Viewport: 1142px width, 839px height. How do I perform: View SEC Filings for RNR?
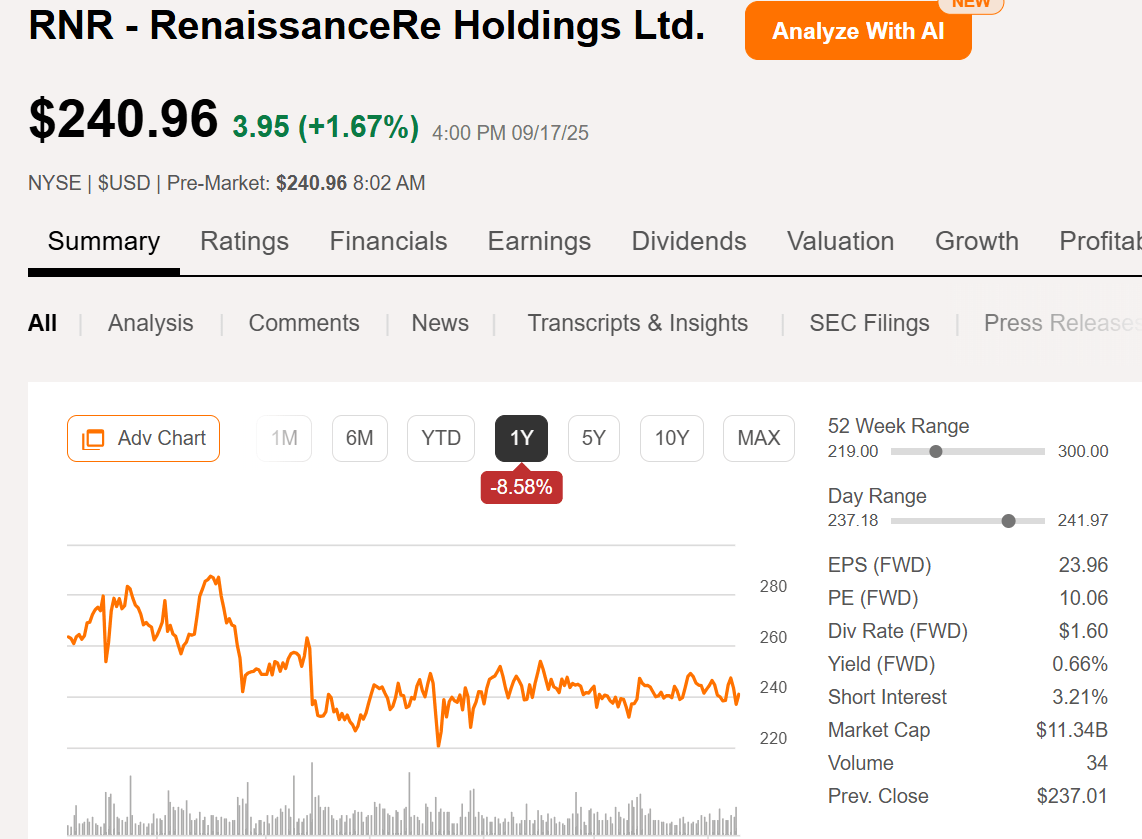[x=869, y=323]
